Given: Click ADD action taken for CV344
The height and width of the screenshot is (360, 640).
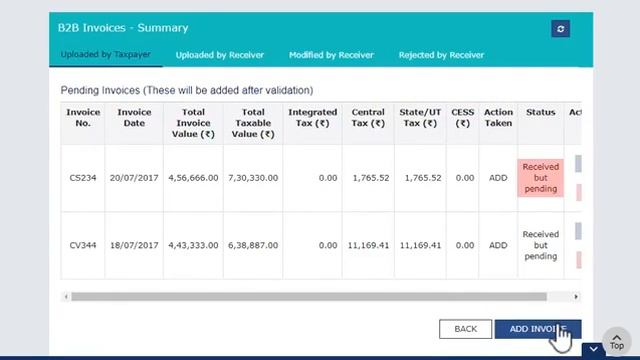Looking at the screenshot, I should coord(498,245).
